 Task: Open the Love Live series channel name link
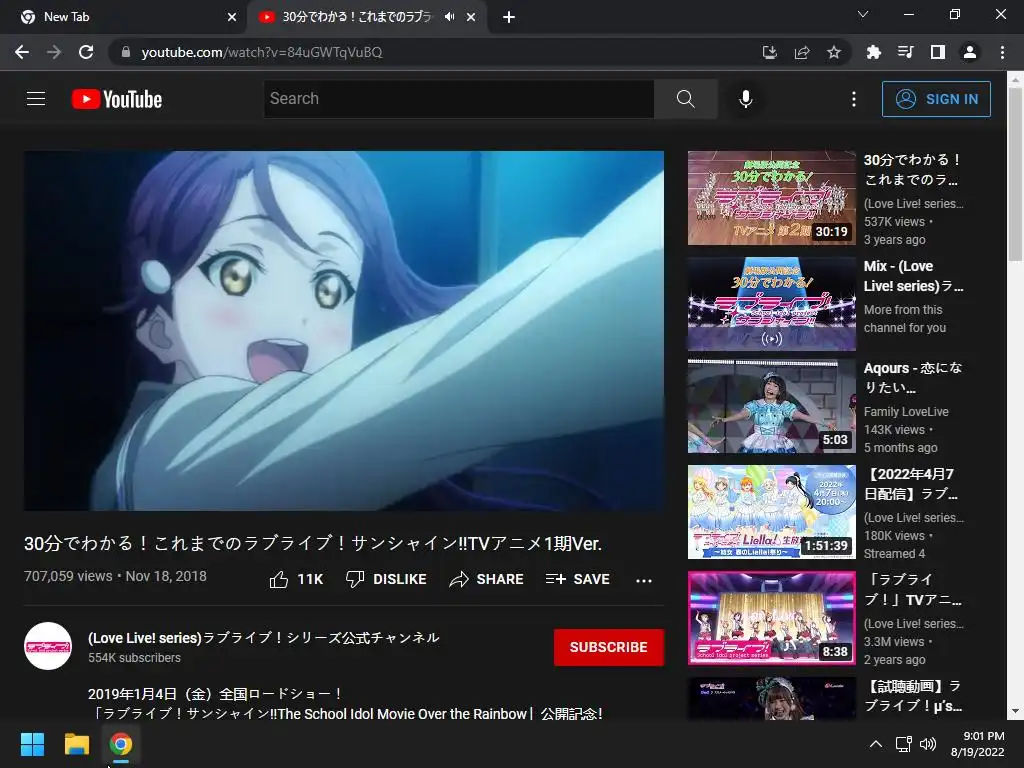(263, 637)
